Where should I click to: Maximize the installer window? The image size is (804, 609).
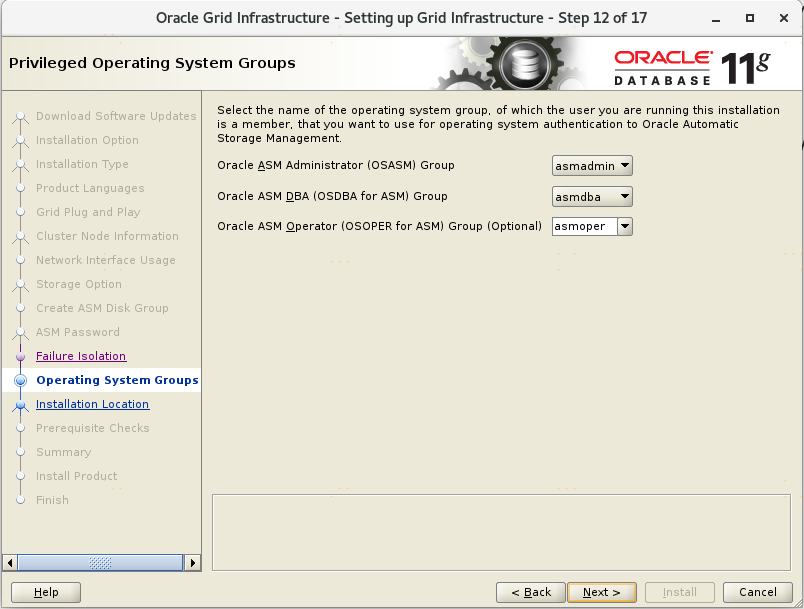click(x=750, y=18)
